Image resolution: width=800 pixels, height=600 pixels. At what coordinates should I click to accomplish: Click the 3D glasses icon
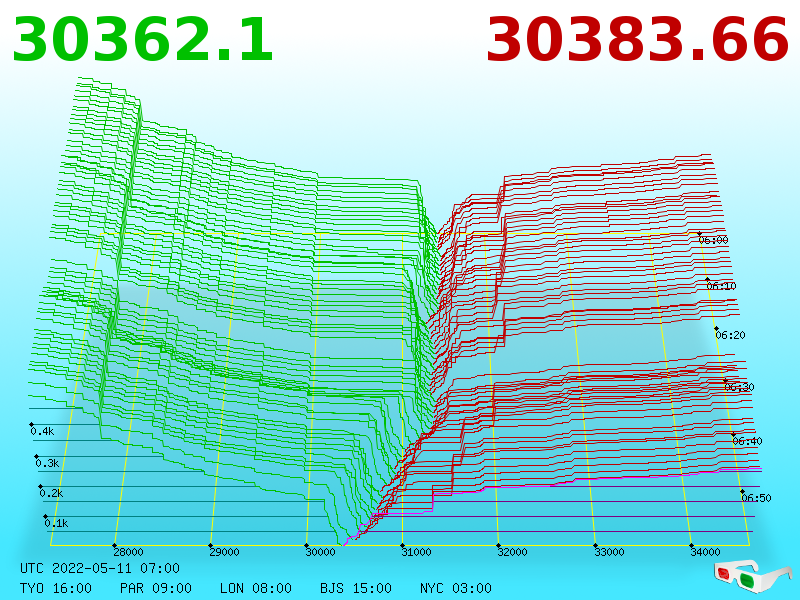click(753, 576)
